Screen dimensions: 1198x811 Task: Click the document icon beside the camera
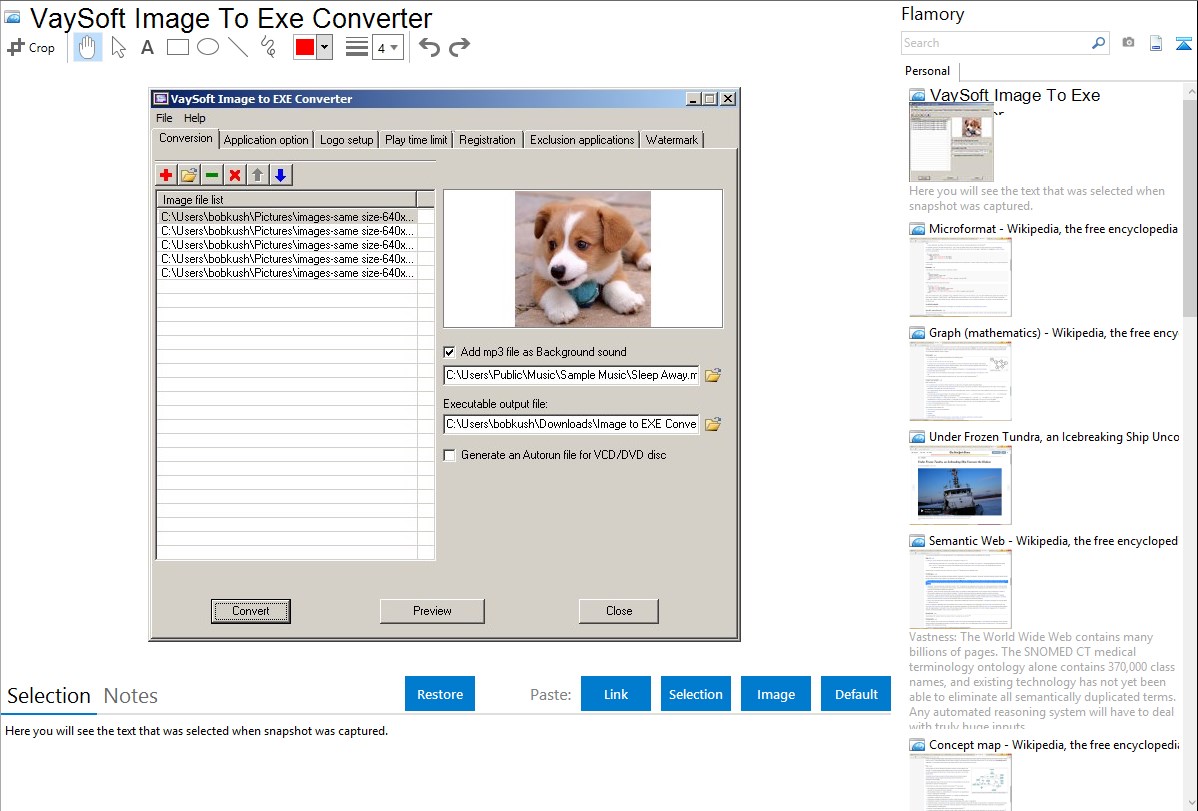point(1156,43)
